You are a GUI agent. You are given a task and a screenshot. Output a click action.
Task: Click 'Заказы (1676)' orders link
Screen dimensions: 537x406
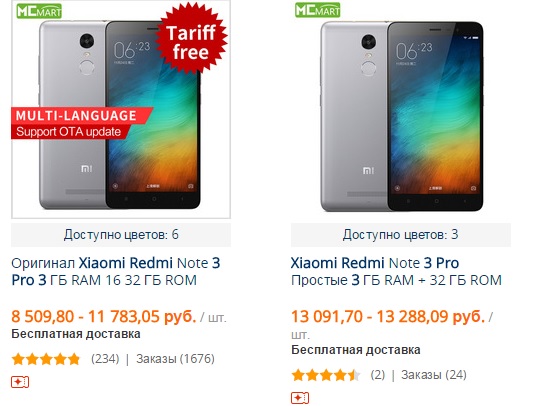click(175, 359)
